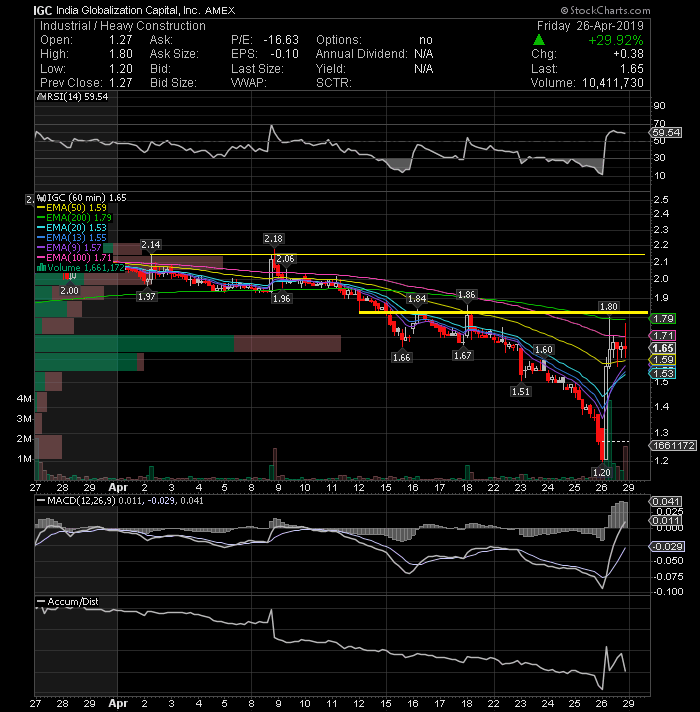Click the green up-arrow change indicator
700x712 pixels.
point(539,40)
